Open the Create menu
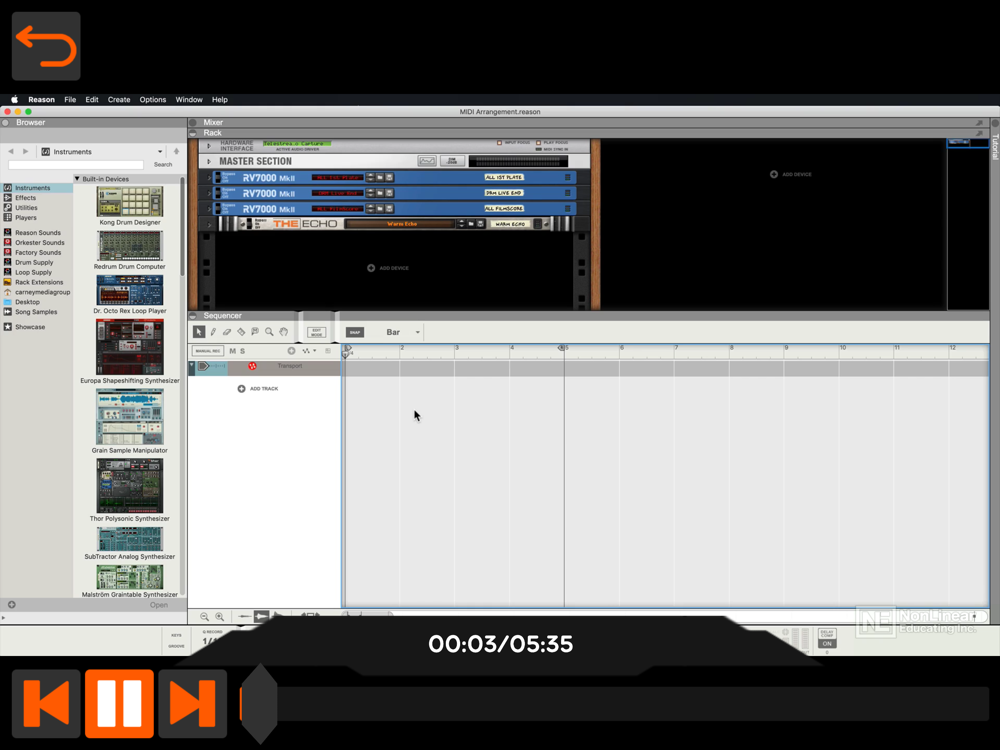This screenshot has height=750, width=1000. pos(119,99)
